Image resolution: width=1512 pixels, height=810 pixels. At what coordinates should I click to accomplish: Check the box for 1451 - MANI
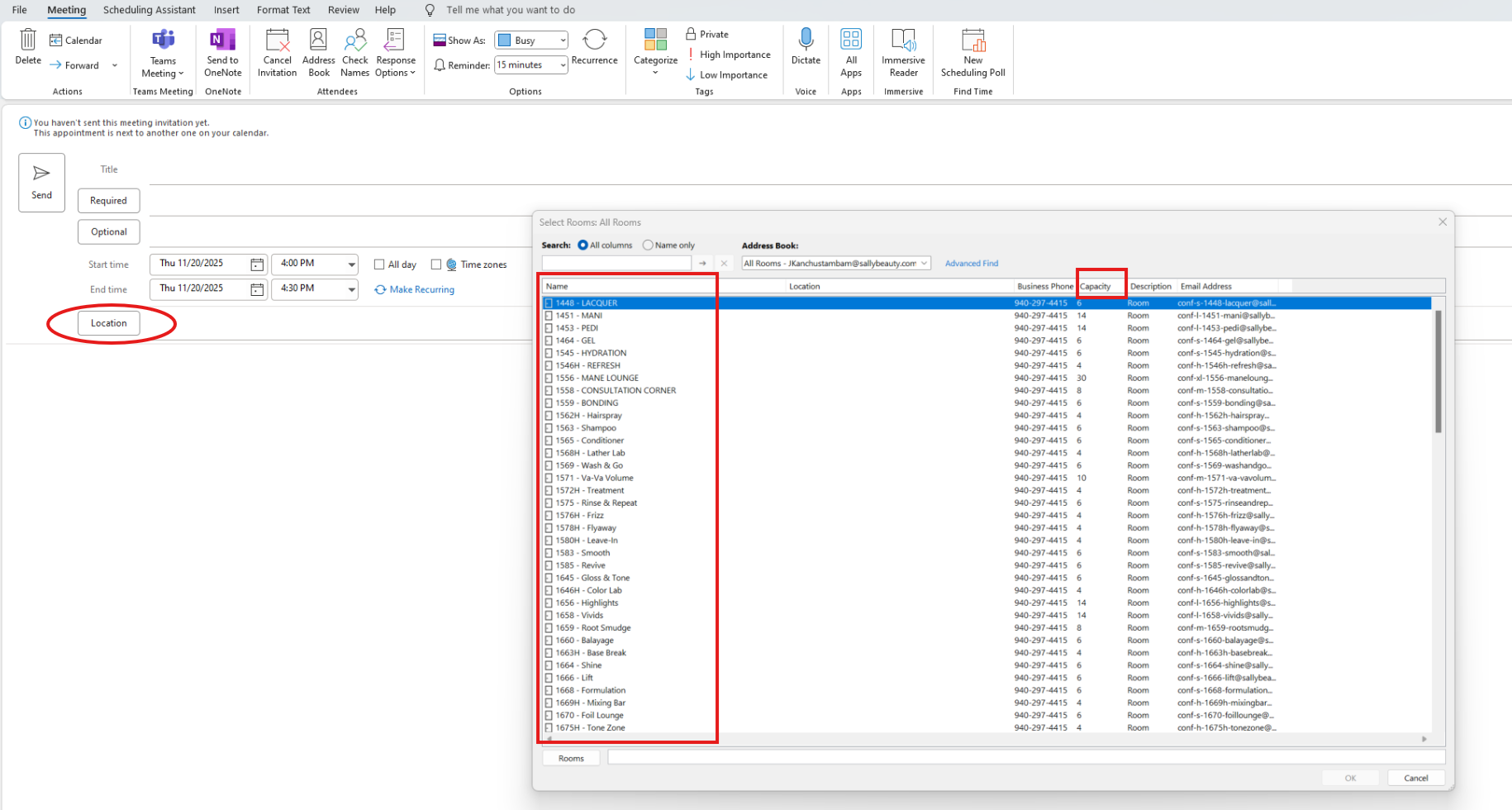(549, 316)
